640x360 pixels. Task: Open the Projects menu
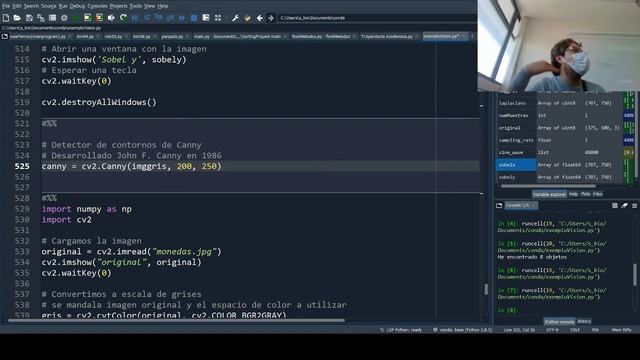tap(119, 6)
